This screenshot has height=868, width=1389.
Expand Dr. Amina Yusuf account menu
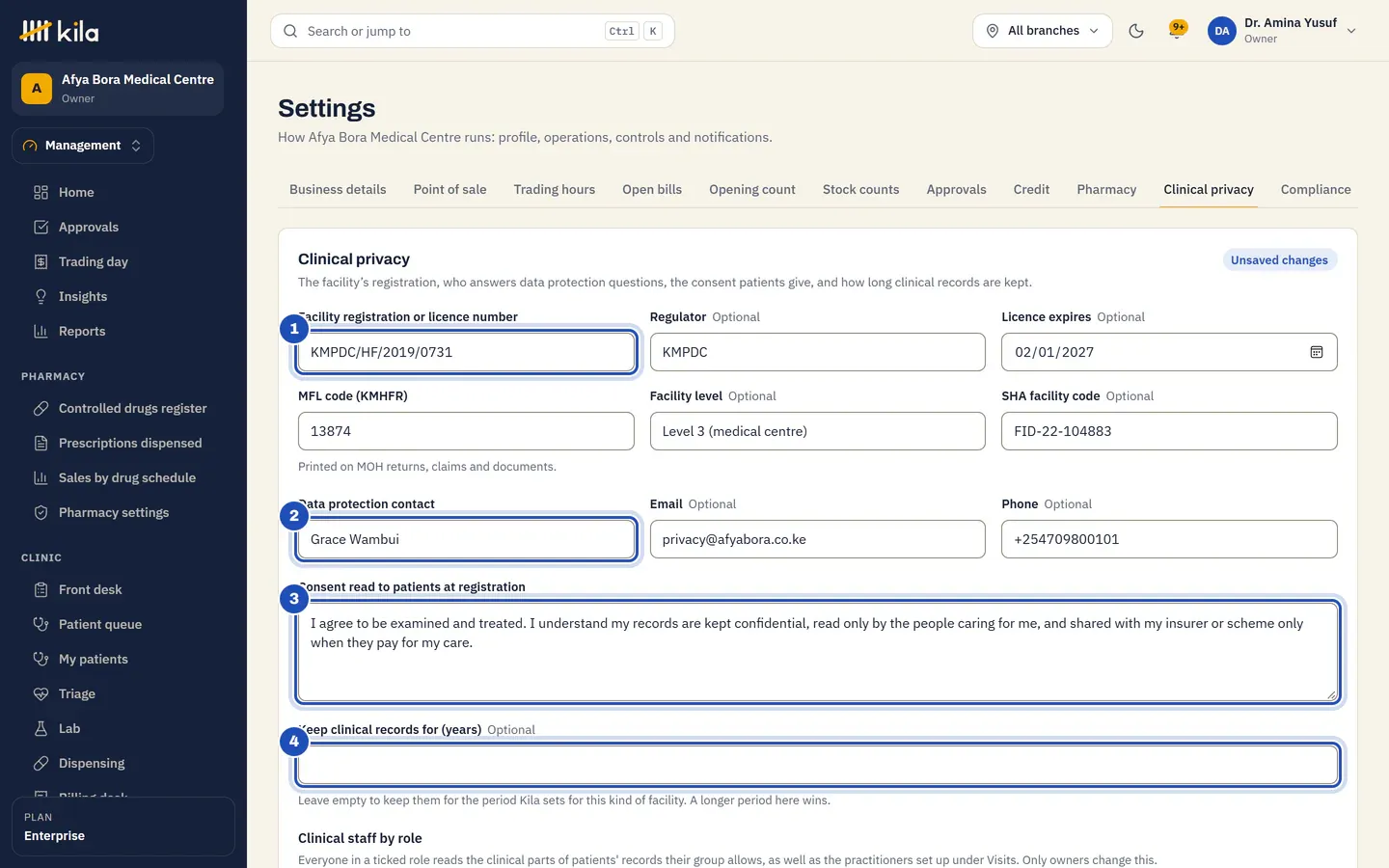(1283, 31)
